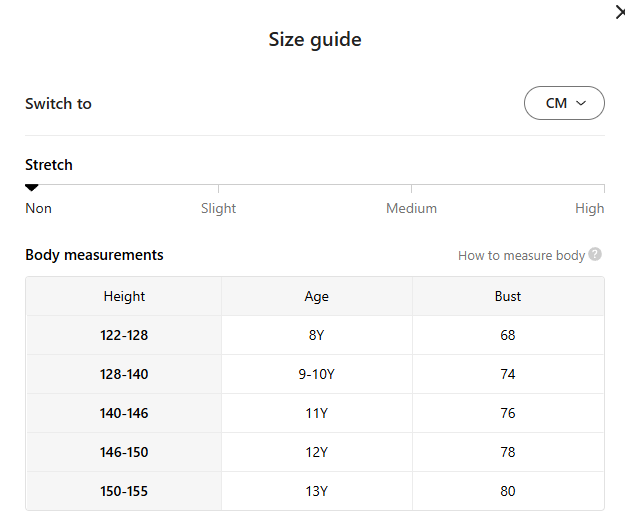Click the black stretch indicator marker
The width and height of the screenshot is (625, 520).
[32, 187]
